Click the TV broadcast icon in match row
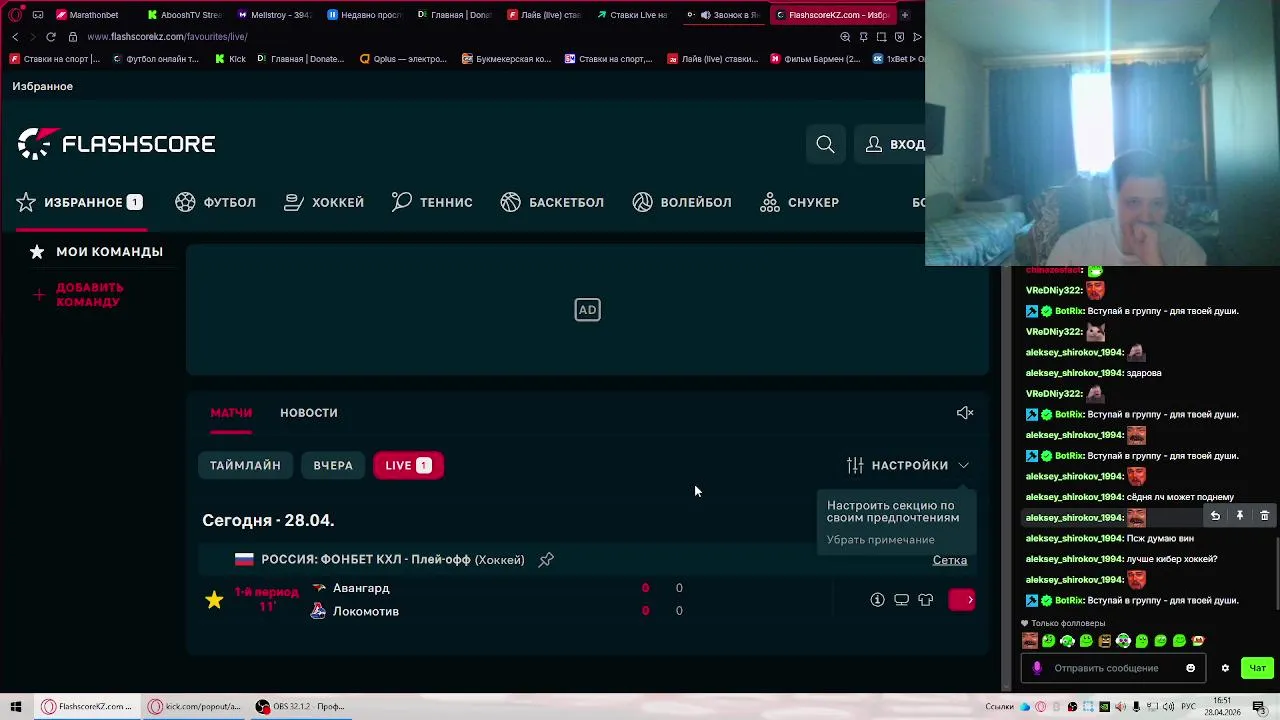Image resolution: width=1280 pixels, height=720 pixels. [901, 600]
